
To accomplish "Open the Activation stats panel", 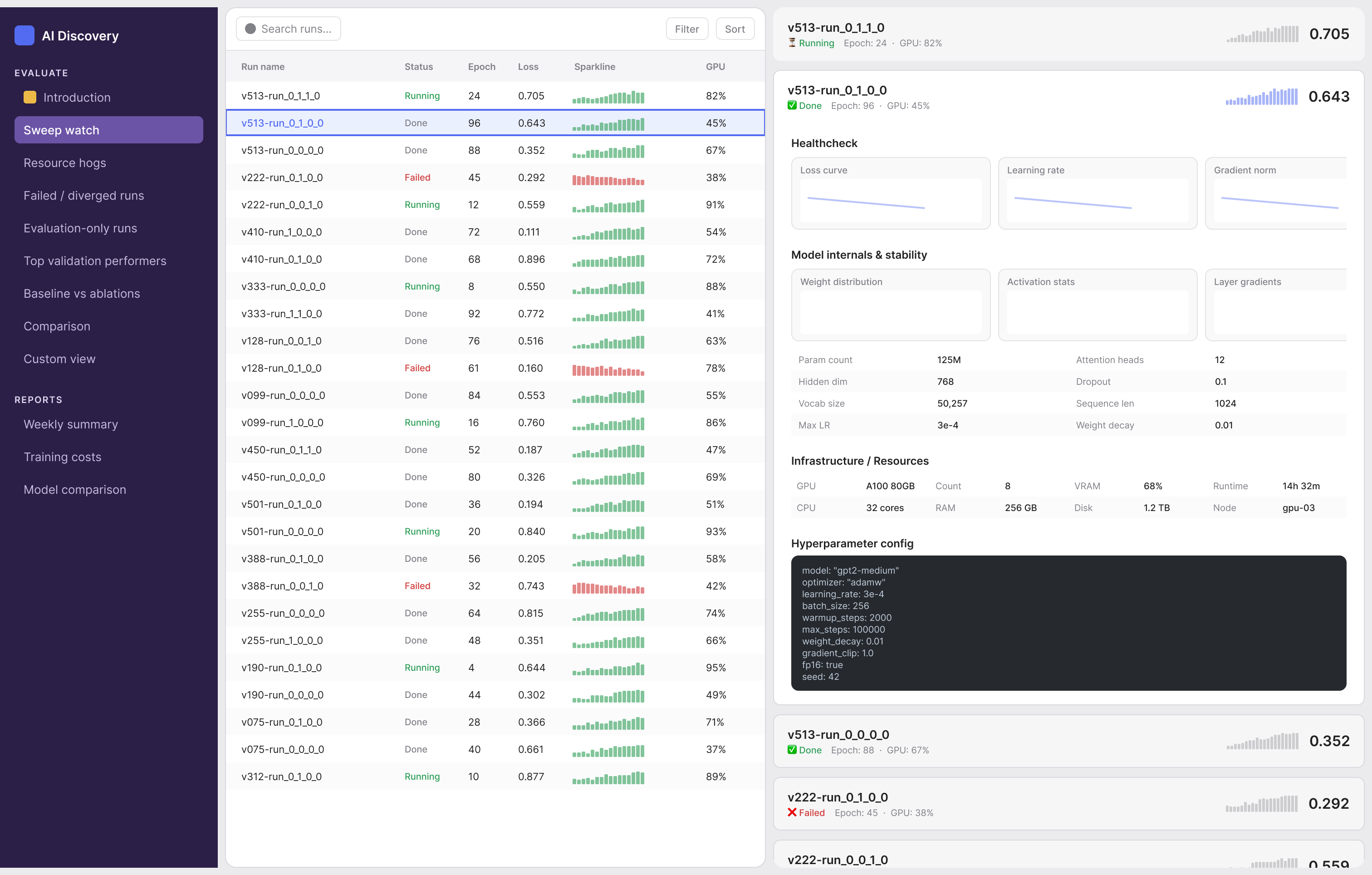I will 1098,305.
